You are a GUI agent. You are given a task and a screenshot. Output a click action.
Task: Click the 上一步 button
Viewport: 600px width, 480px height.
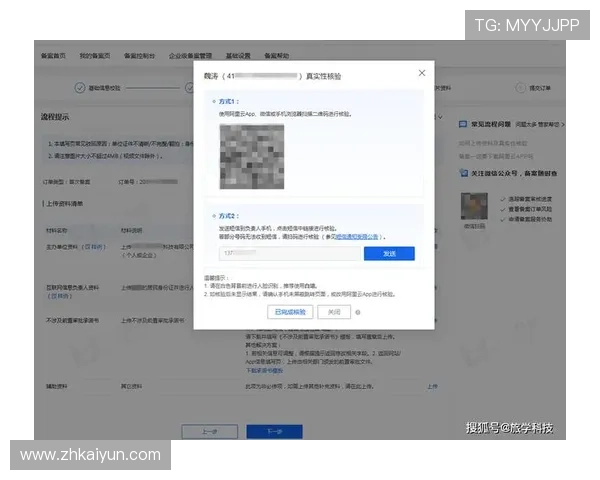tap(210, 431)
